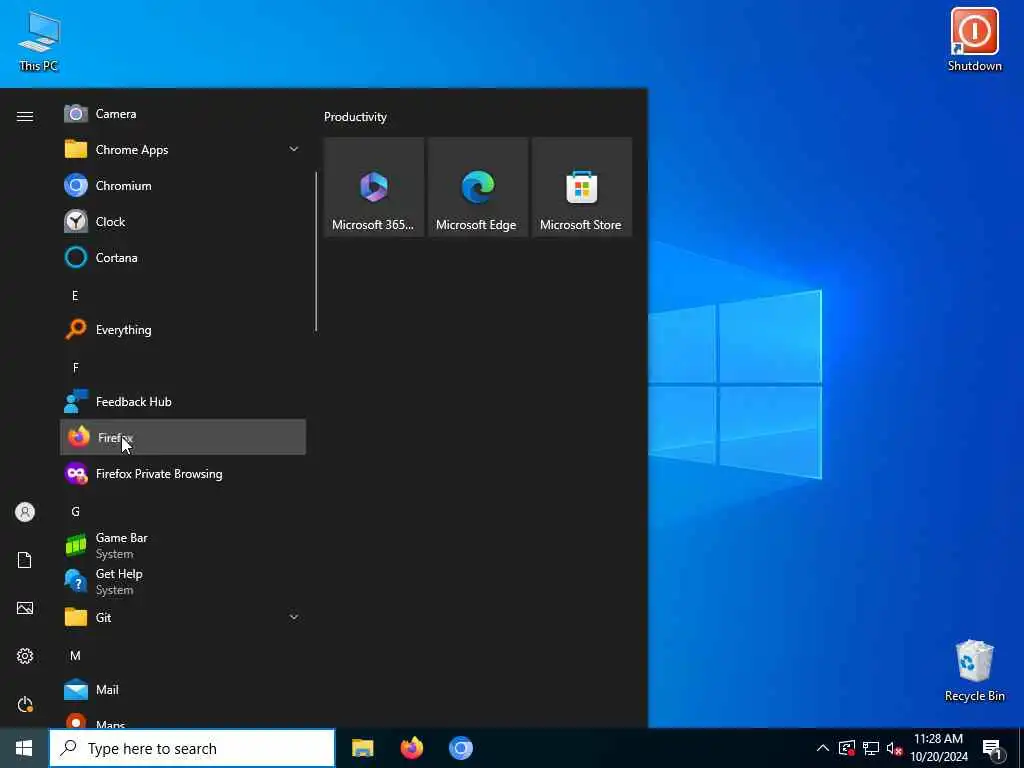Jump to letter F section header

tap(75, 368)
